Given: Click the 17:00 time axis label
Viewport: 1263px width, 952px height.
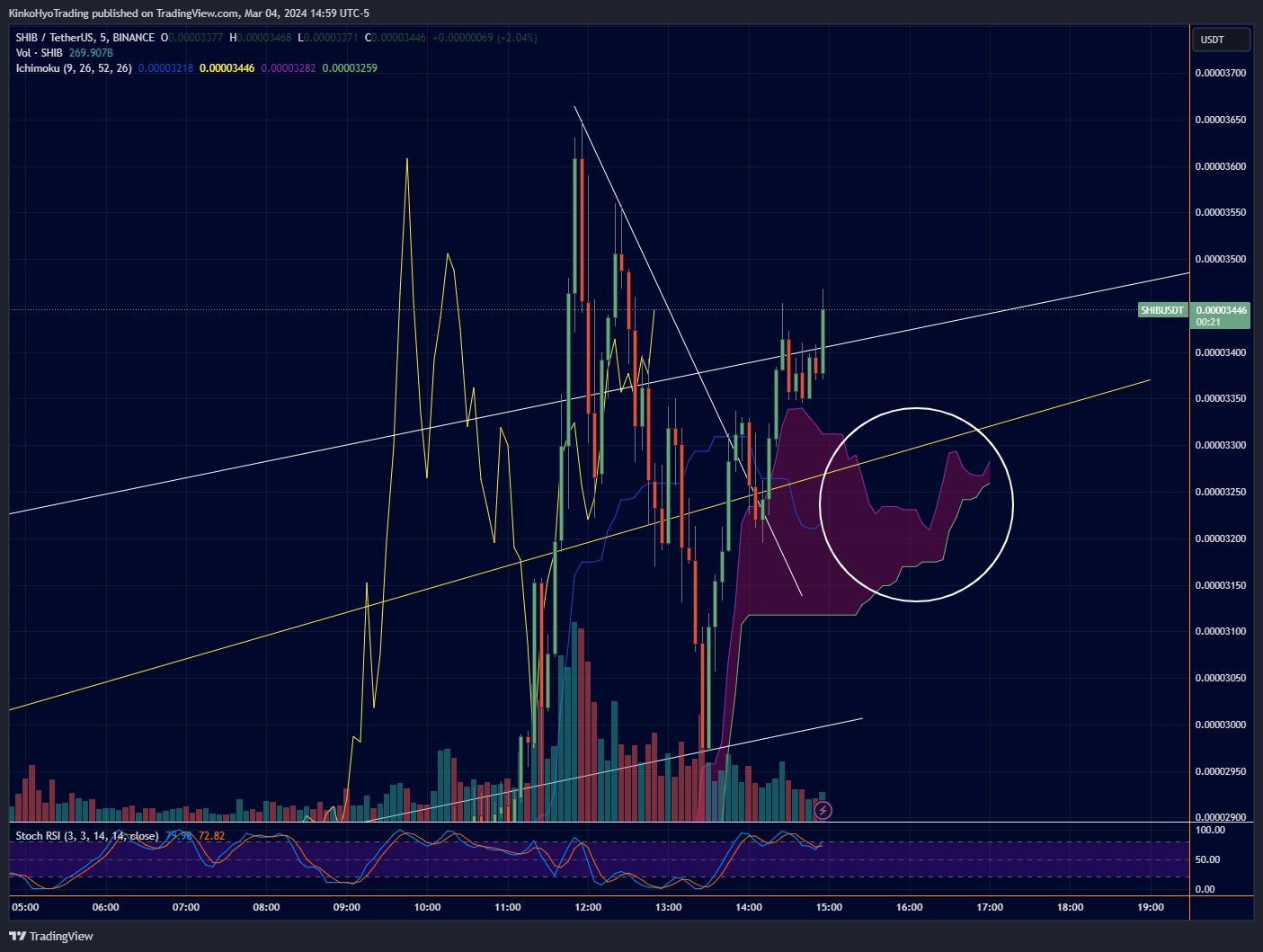Looking at the screenshot, I should (990, 907).
